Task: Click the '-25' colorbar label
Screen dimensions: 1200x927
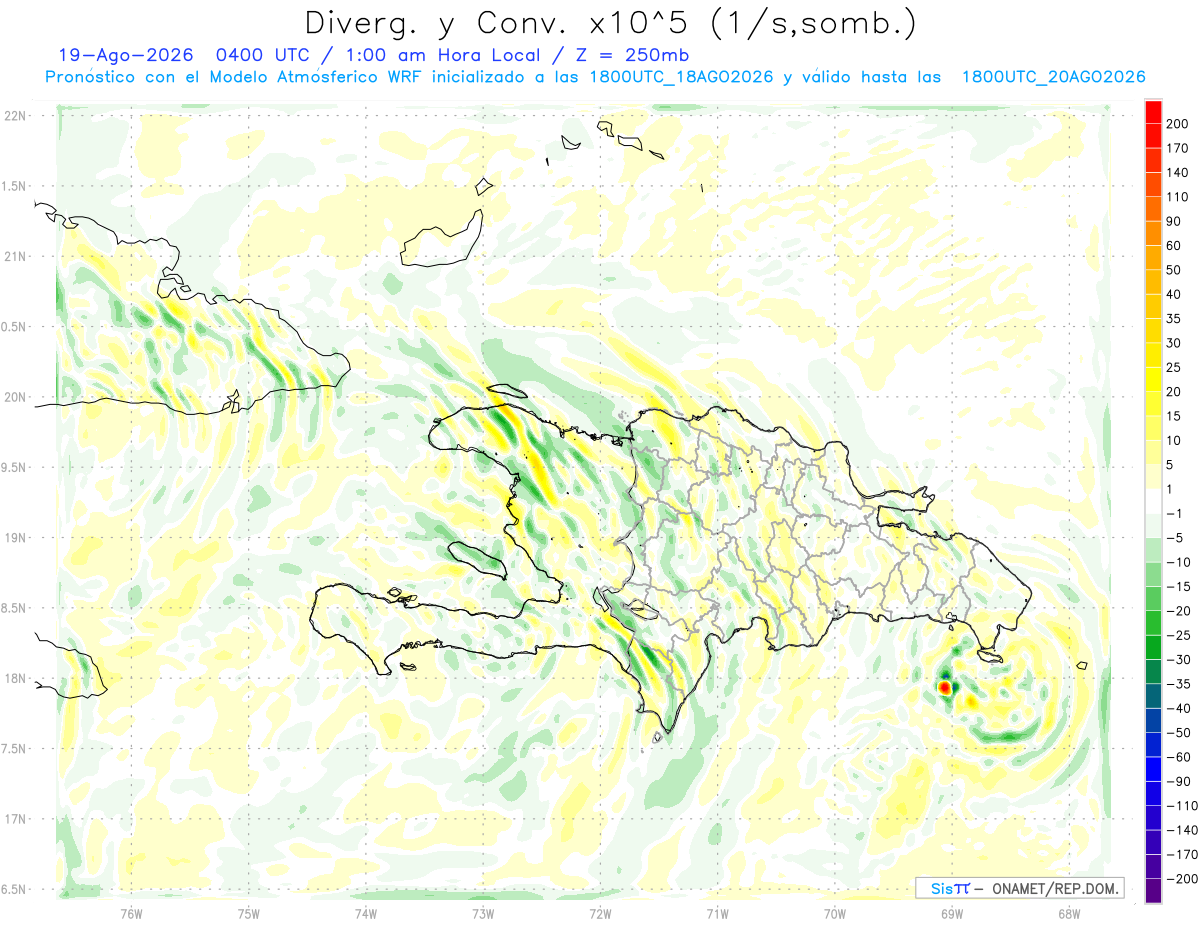Action: 1177,635
